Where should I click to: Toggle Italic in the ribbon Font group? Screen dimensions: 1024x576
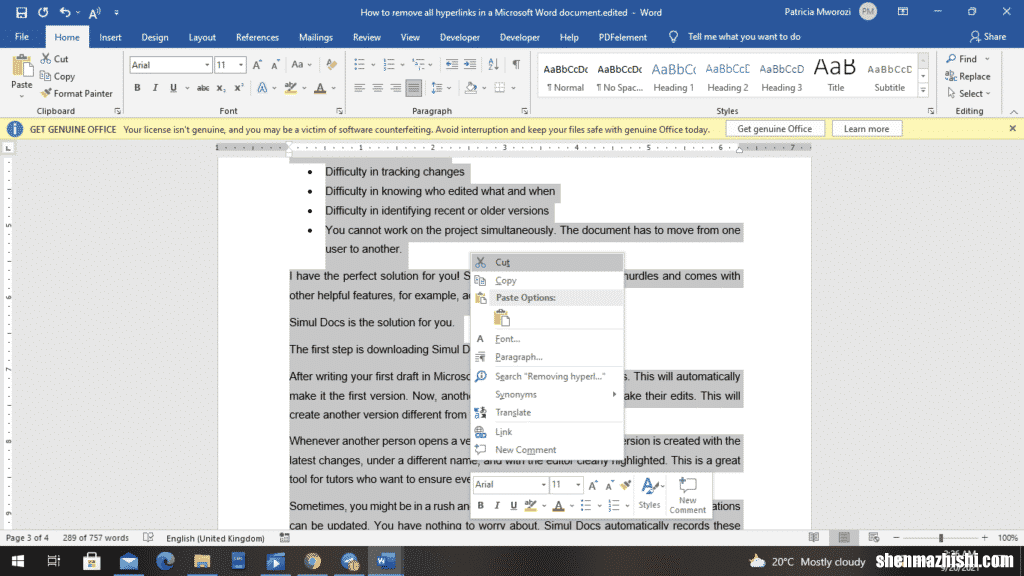coord(155,88)
